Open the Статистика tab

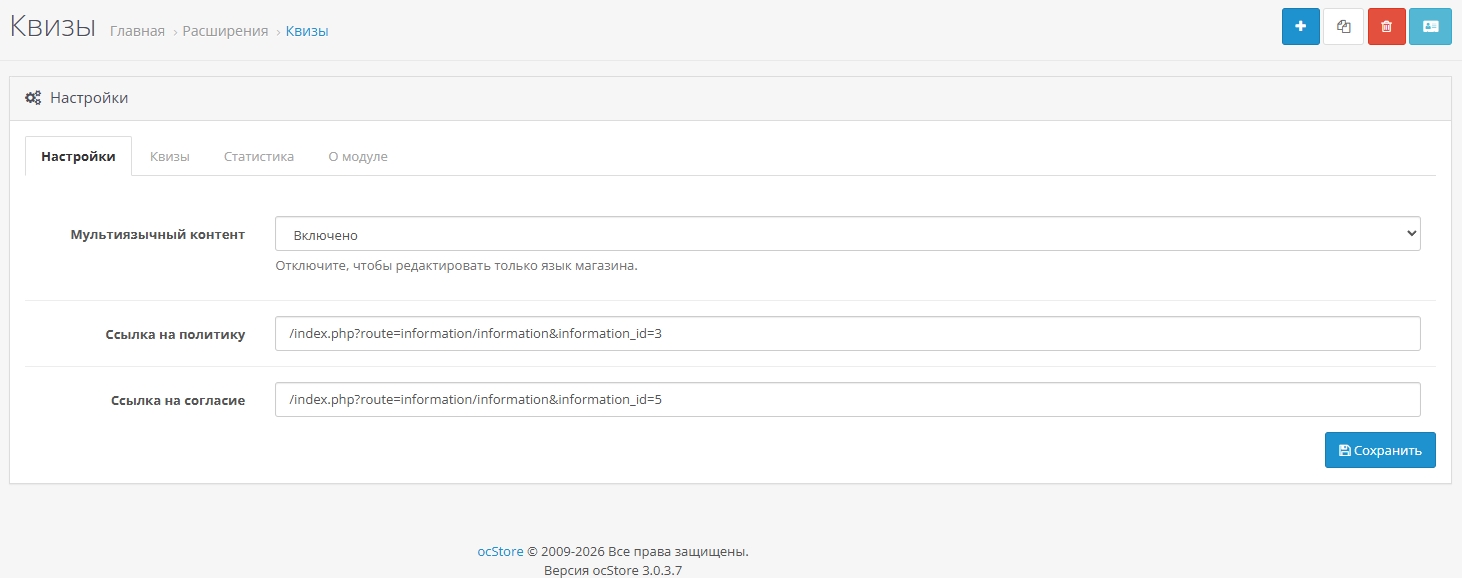click(x=259, y=157)
